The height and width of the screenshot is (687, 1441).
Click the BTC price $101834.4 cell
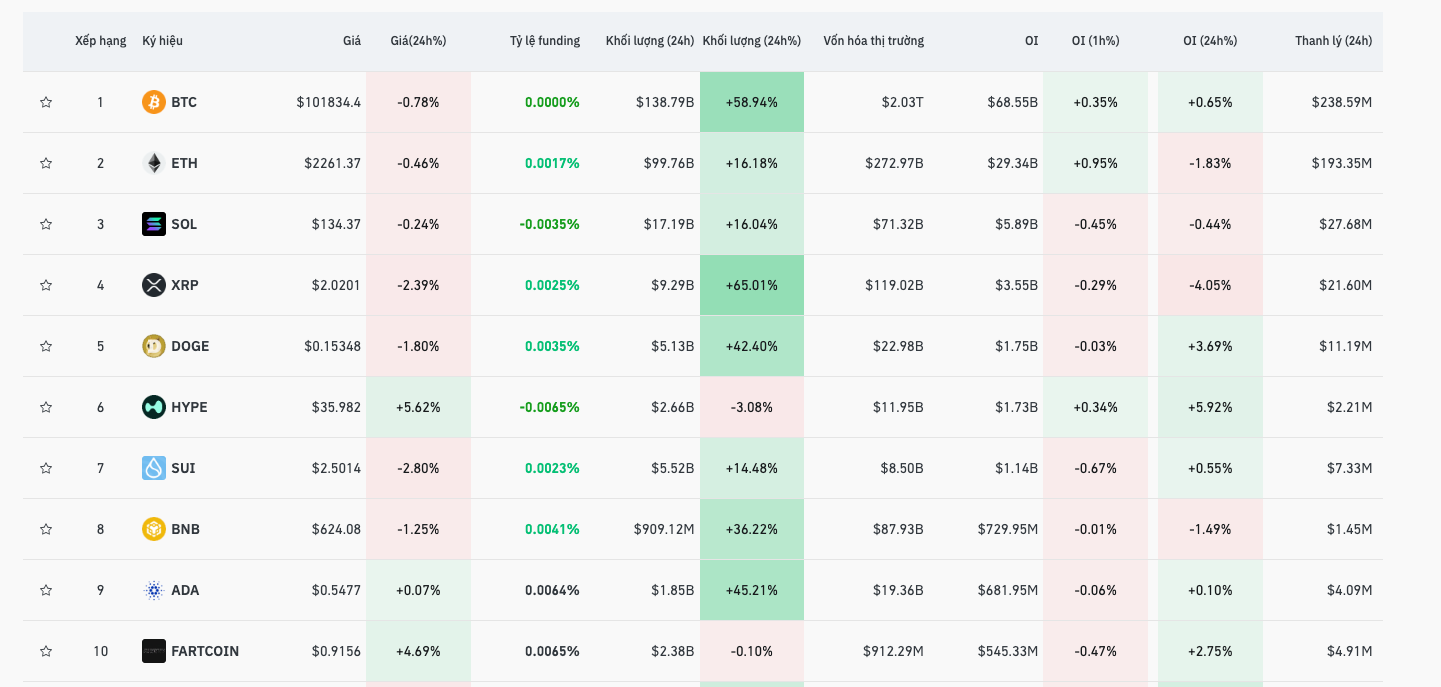pos(328,102)
